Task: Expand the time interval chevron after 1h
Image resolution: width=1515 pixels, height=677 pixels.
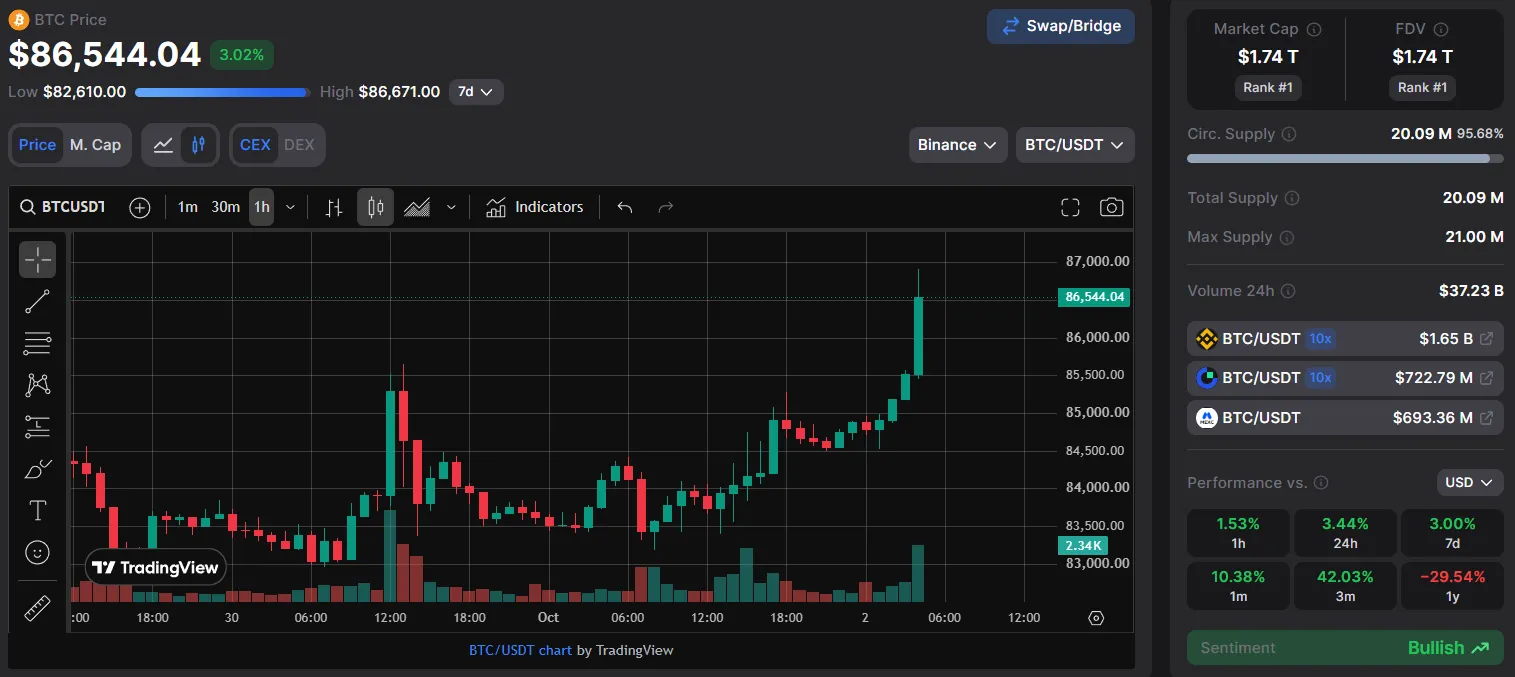Action: 290,207
